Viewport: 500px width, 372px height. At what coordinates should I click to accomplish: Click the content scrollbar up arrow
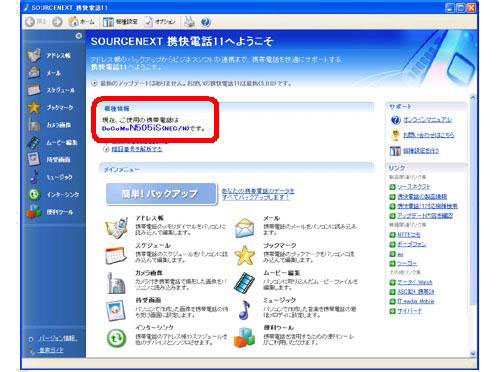(x=472, y=98)
